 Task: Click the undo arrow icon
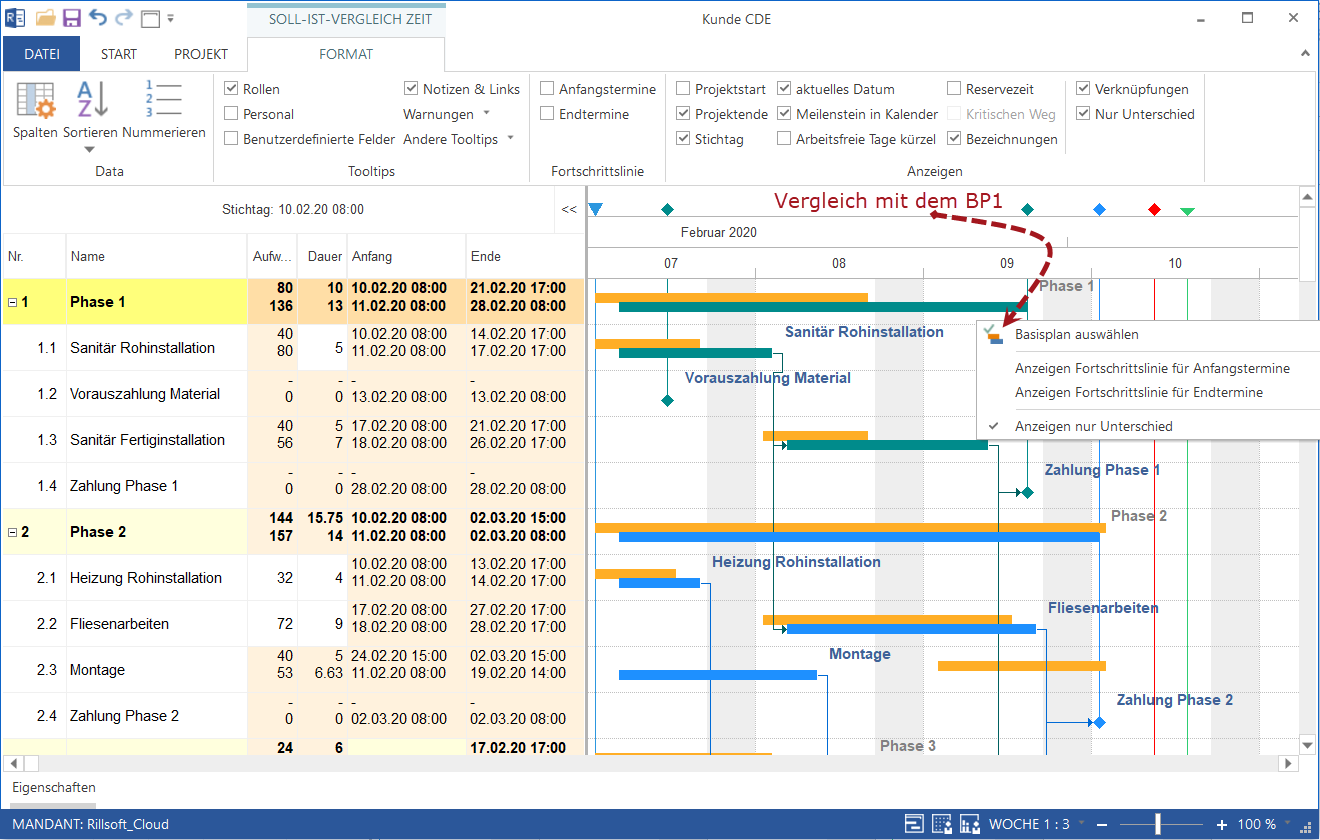click(97, 18)
